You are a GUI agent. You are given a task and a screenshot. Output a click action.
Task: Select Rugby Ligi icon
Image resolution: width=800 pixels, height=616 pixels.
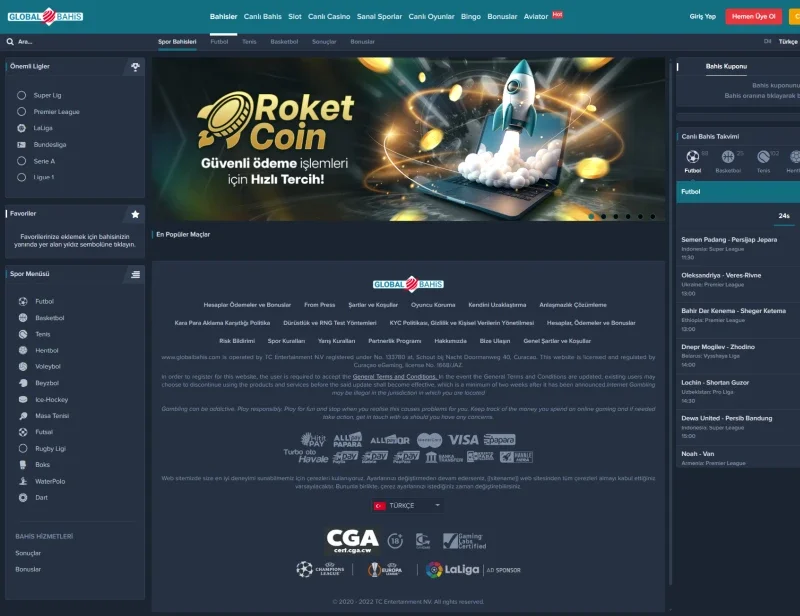23,449
